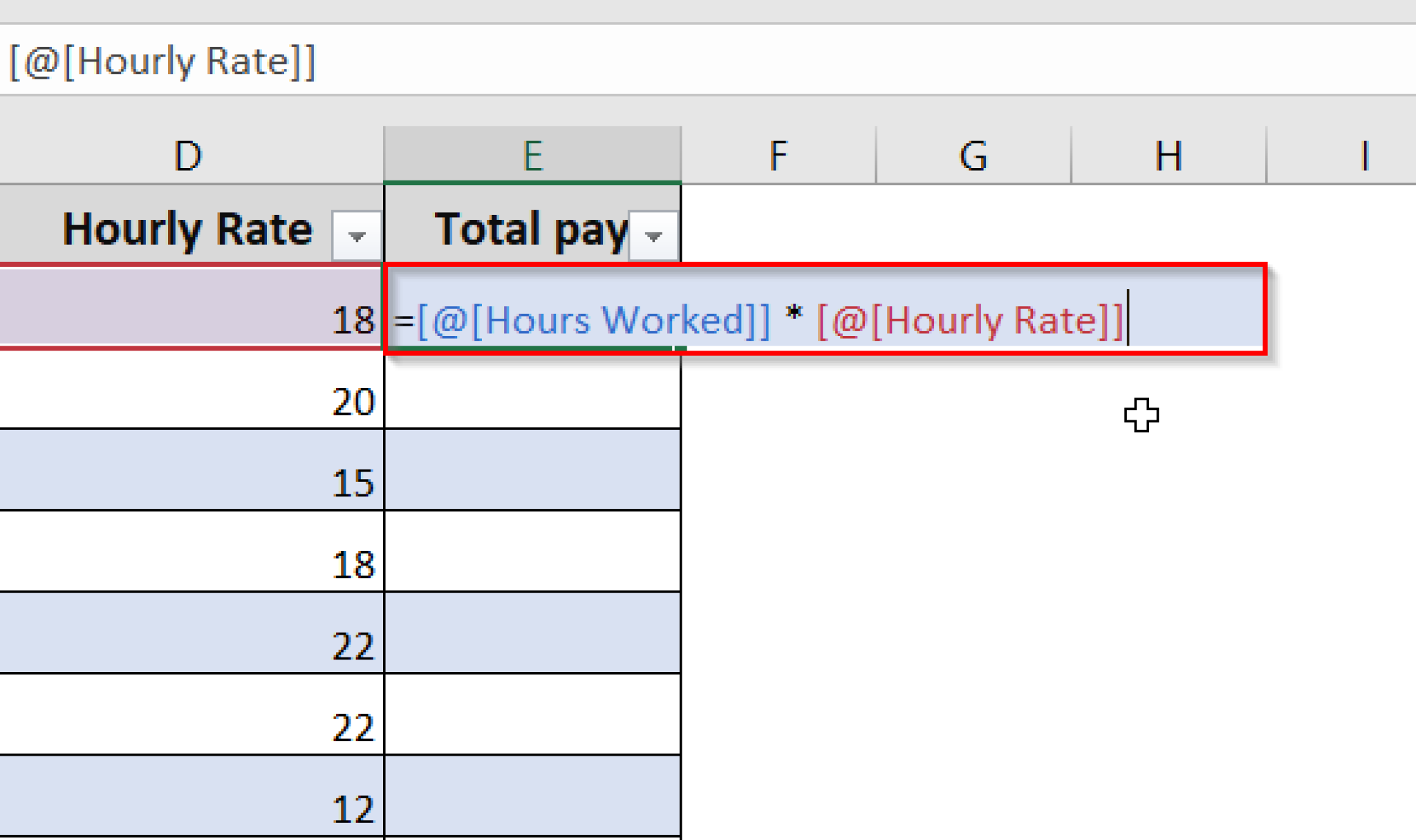Select column D header
This screenshot has width=1416, height=840.
[188, 156]
